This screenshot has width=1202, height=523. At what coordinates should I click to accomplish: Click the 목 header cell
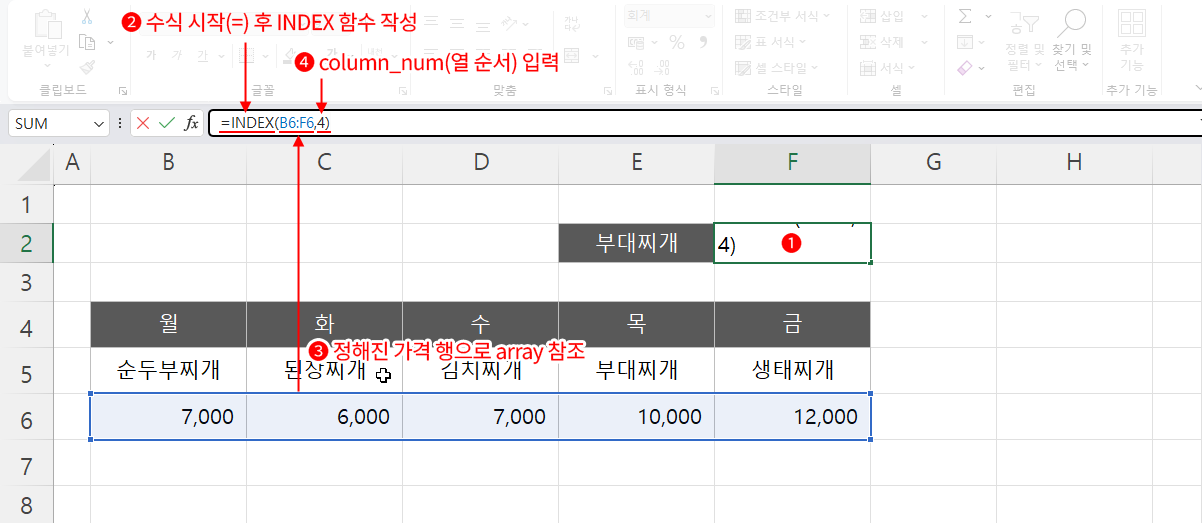pyautogui.click(x=636, y=325)
